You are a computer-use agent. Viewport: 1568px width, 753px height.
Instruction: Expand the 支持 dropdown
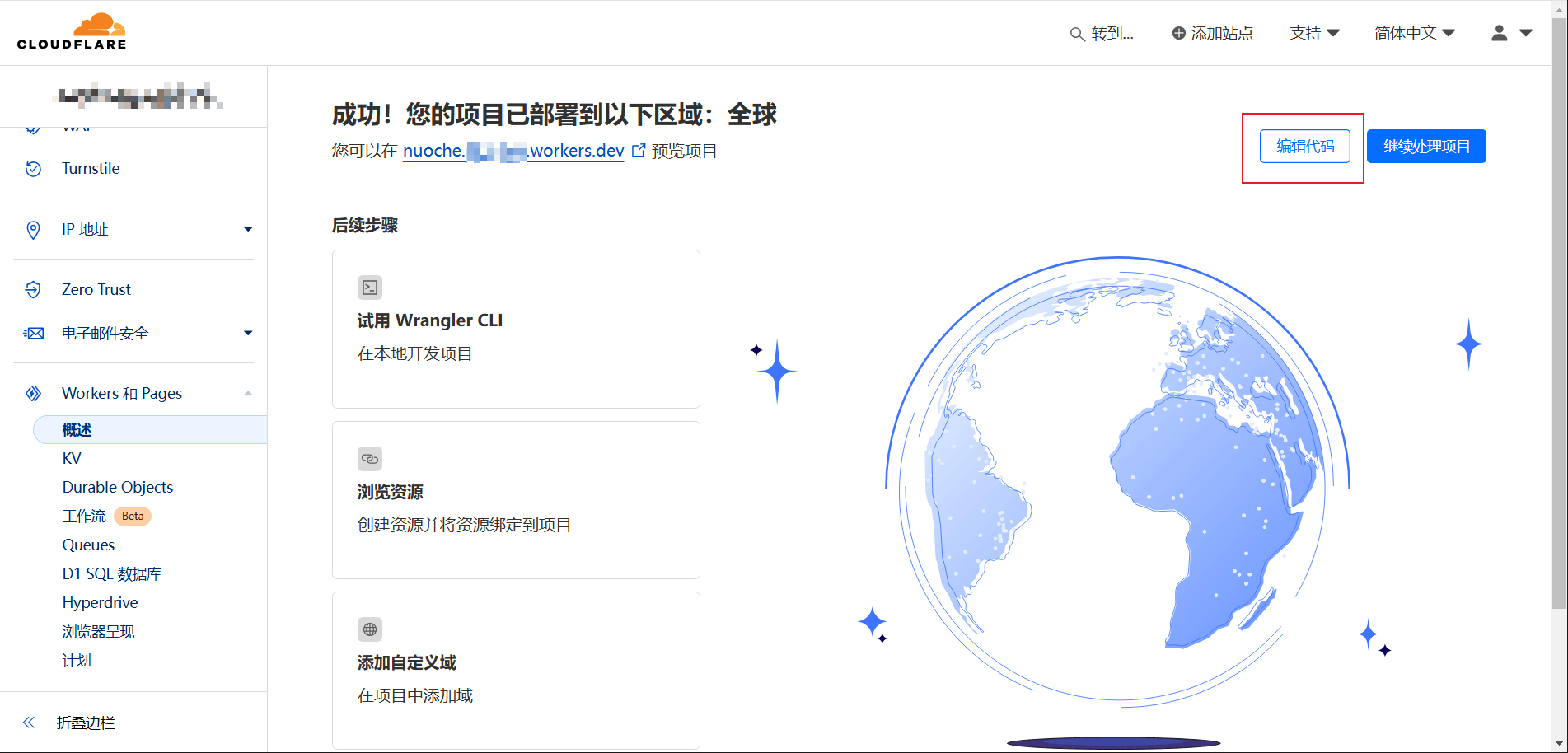coord(1314,33)
